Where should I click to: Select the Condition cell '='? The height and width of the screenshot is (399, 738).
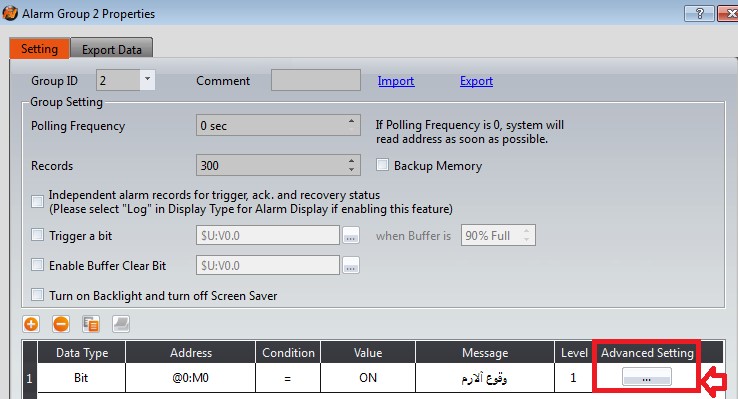(x=288, y=377)
